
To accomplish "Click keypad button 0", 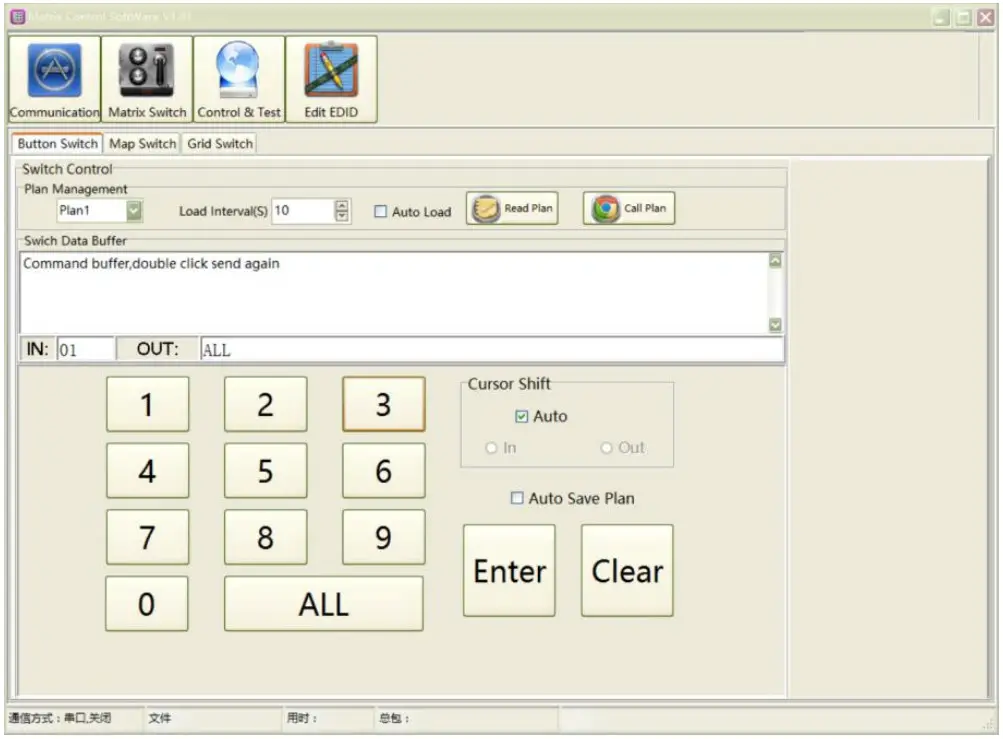I will [x=147, y=604].
